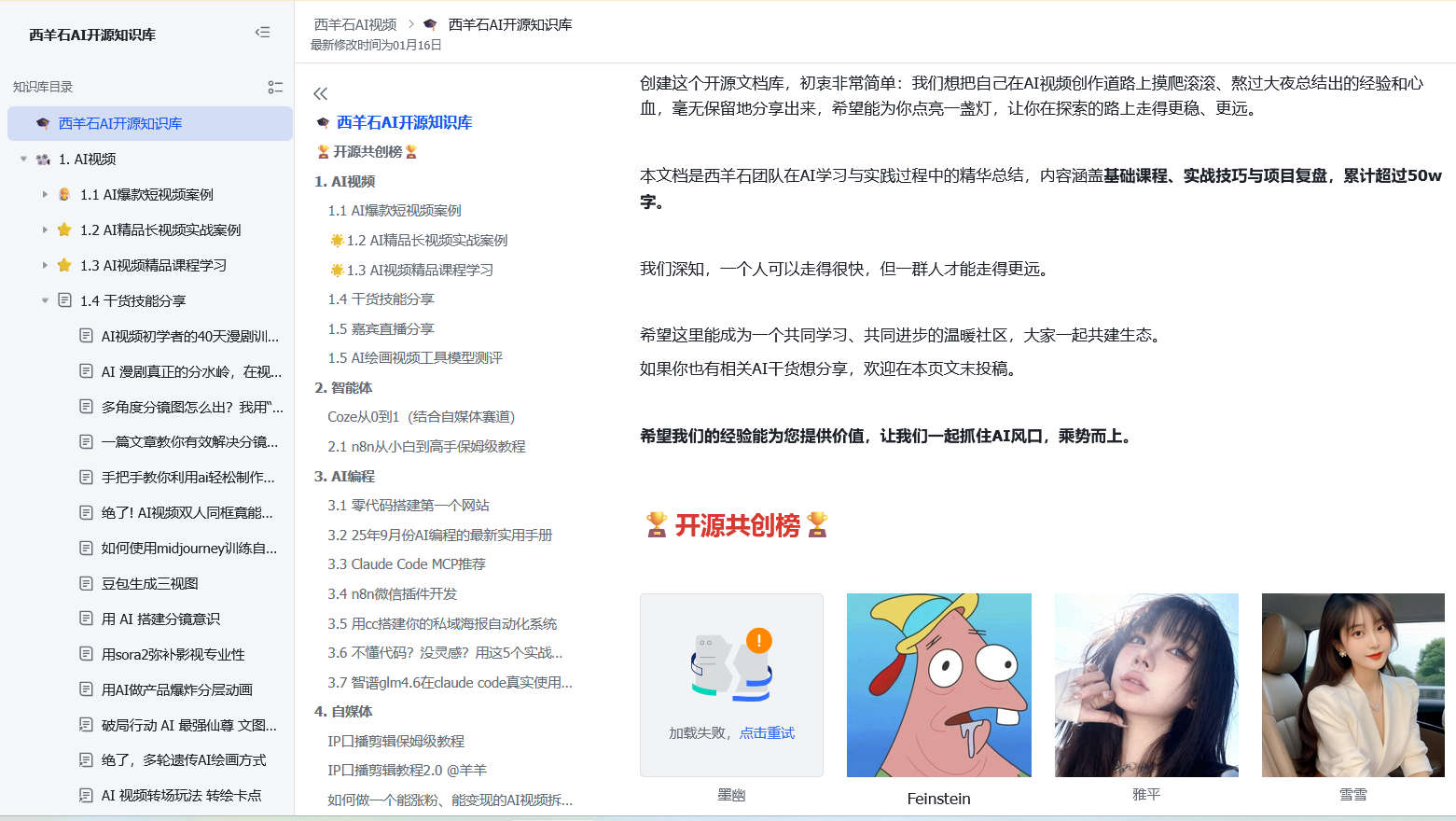Open 多角度分镜图怎么出 document

pyautogui.click(x=192, y=407)
